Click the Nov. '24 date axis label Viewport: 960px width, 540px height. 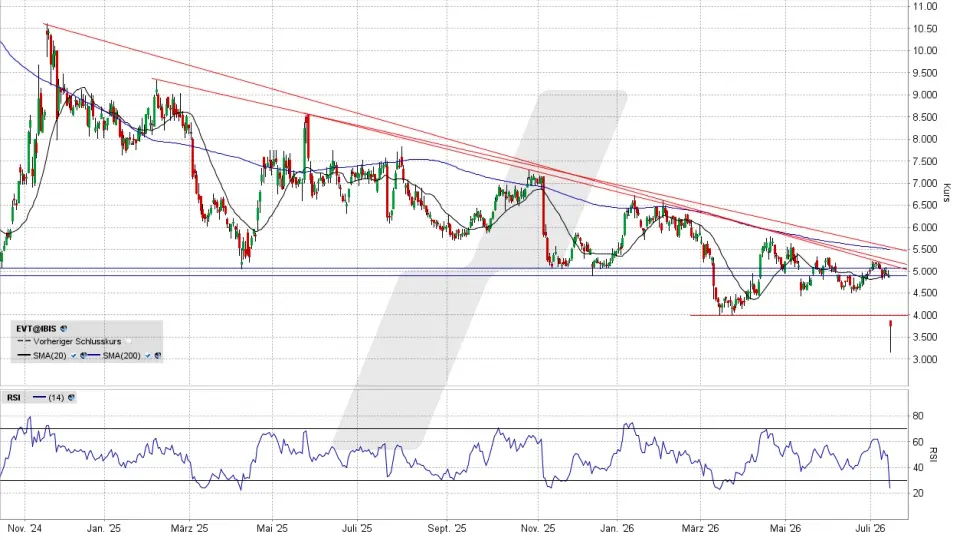point(25,528)
